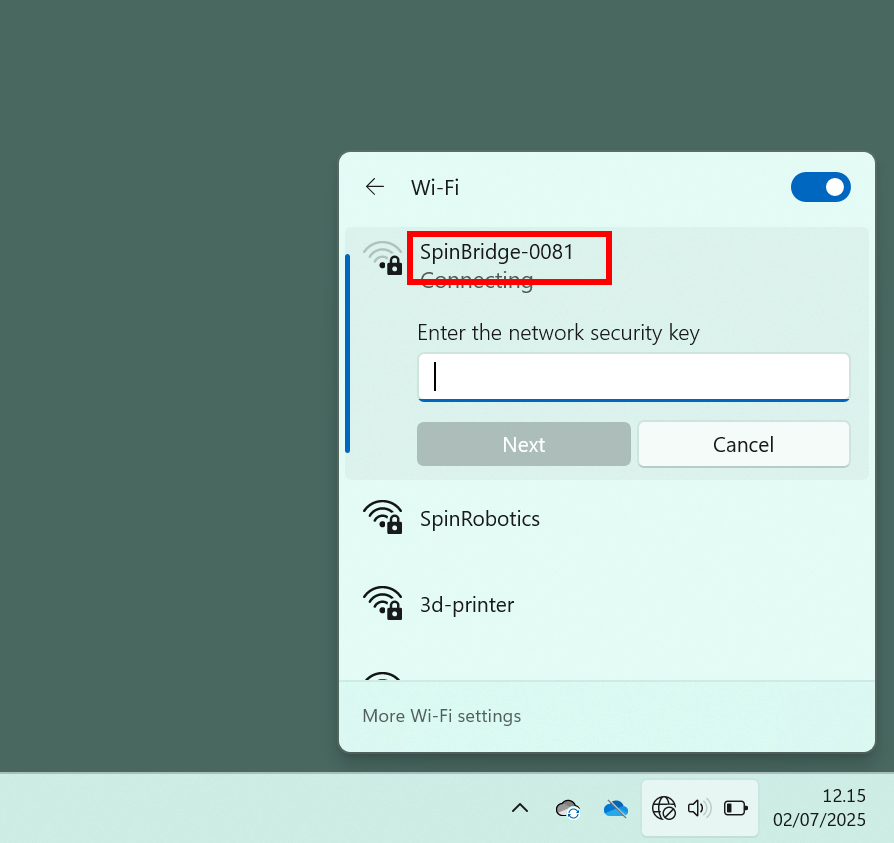Click the Next button
This screenshot has width=894, height=843.
523,444
